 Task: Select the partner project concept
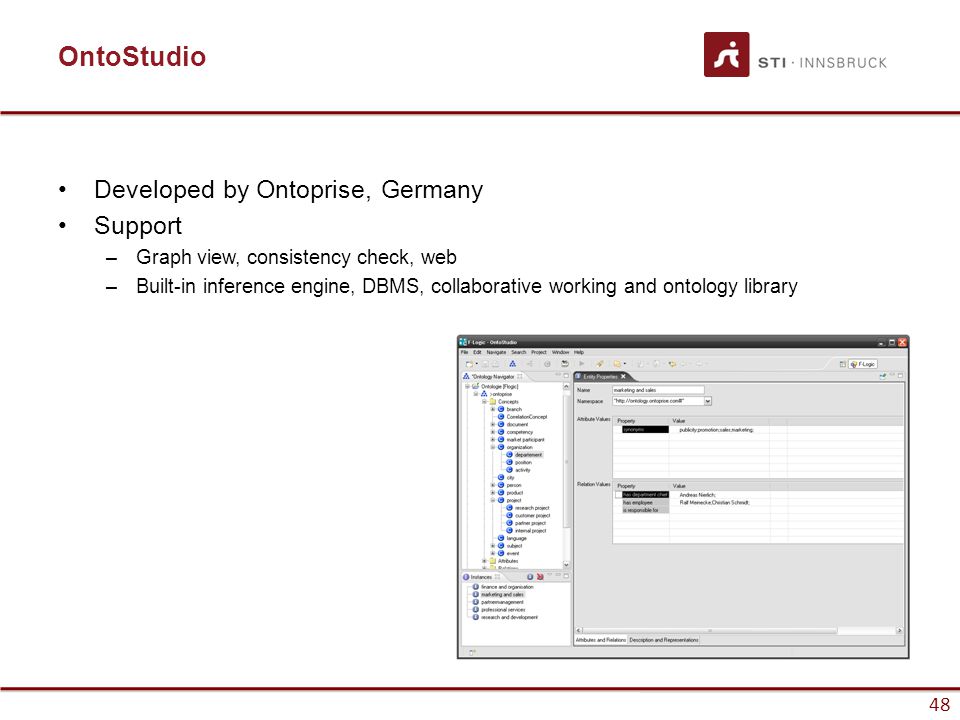(x=526, y=523)
